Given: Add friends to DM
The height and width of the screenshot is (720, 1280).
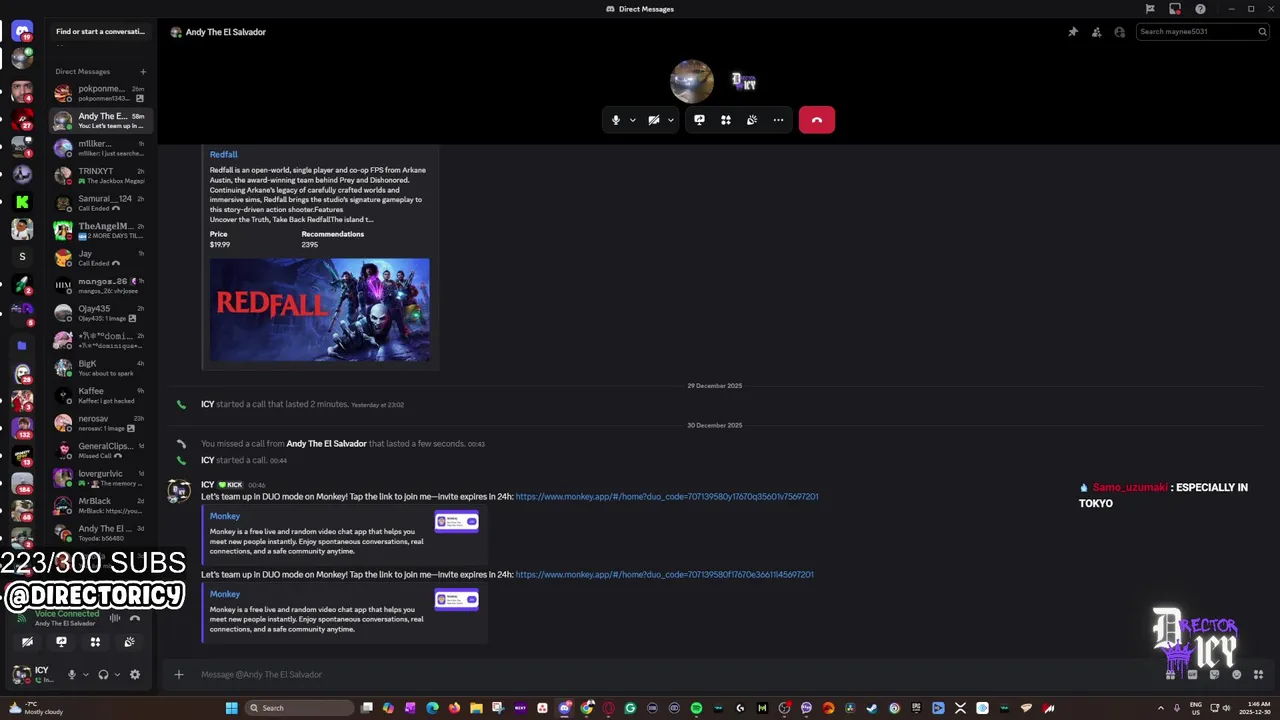Looking at the screenshot, I should (1096, 32).
